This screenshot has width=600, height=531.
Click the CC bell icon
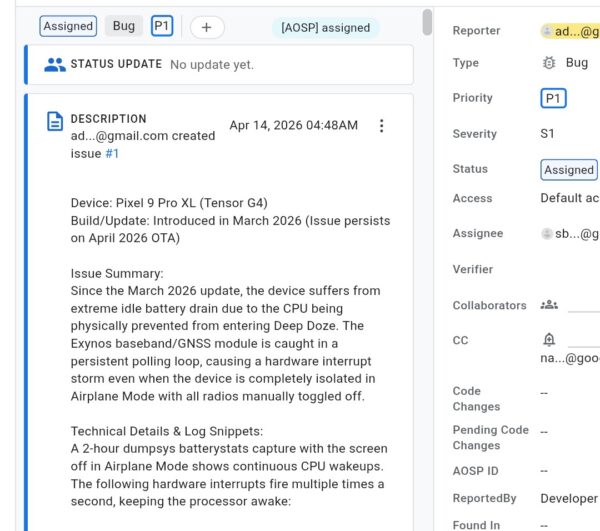(x=549, y=340)
